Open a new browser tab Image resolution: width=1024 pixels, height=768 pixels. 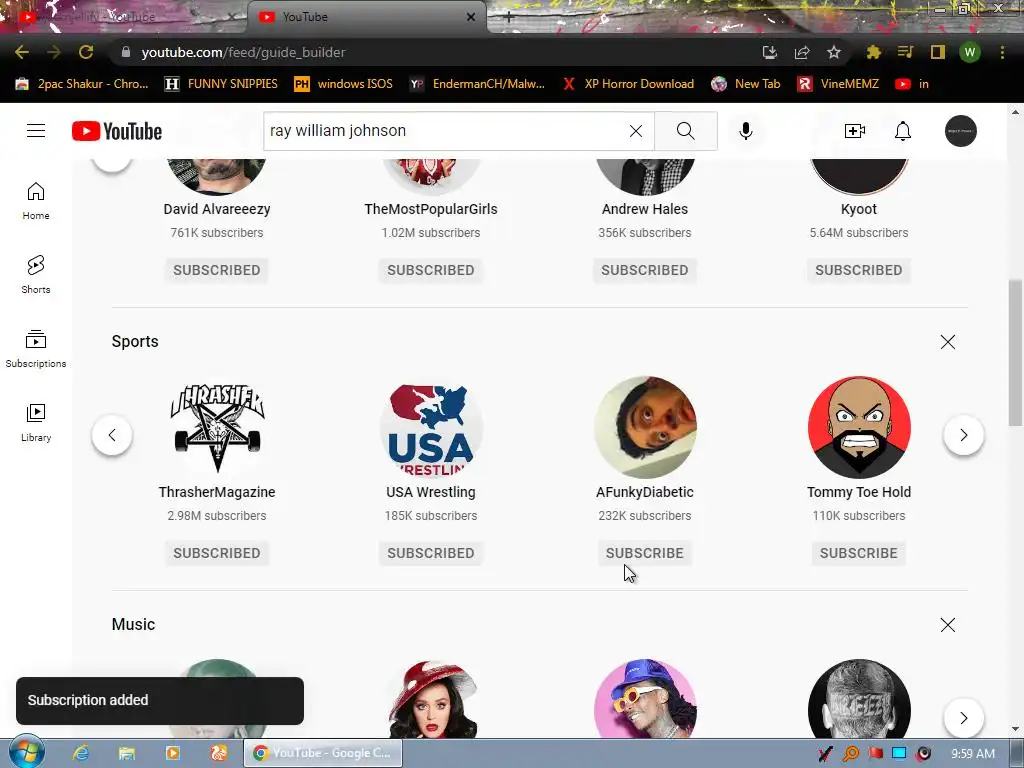508,18
